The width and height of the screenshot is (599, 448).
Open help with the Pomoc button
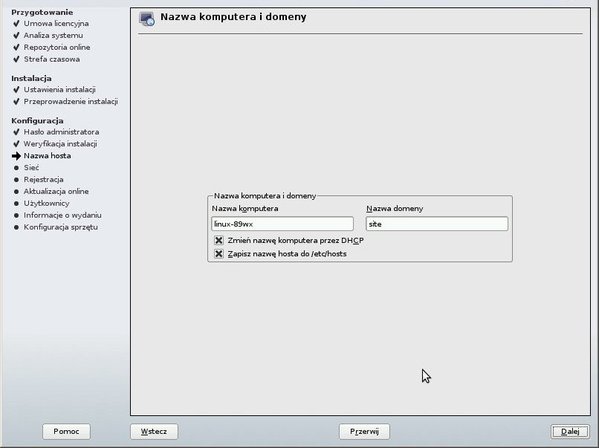pos(66,432)
